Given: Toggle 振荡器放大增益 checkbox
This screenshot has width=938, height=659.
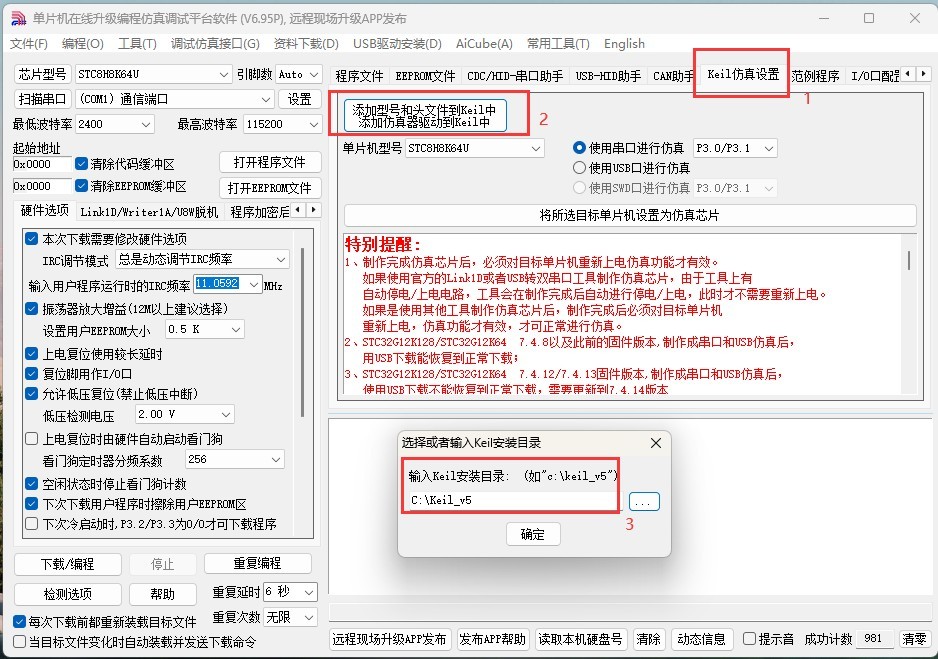Looking at the screenshot, I should tap(32, 309).
